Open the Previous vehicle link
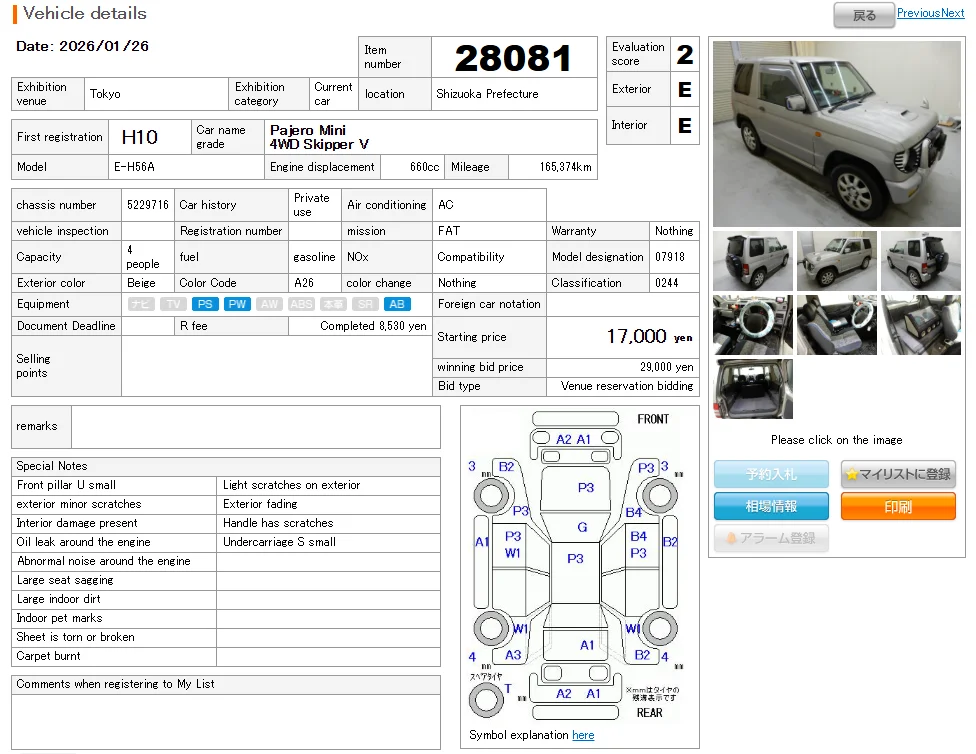976x754 pixels. coord(918,13)
